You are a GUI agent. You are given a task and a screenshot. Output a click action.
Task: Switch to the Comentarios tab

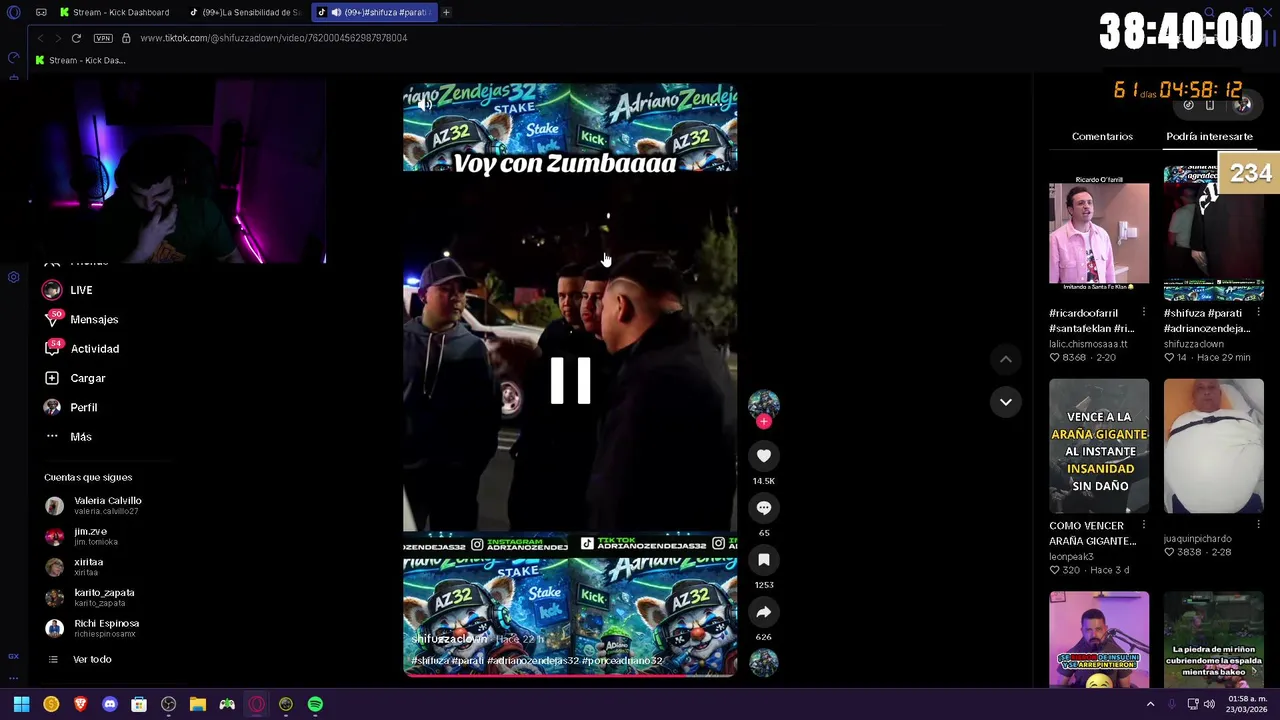1102,136
